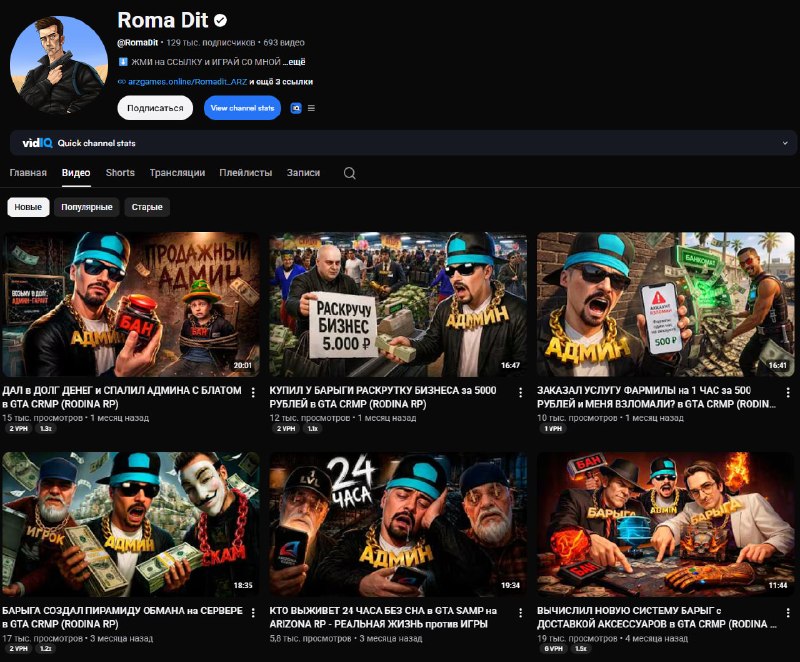Open three-dot menu for ДАЛ в ДОЛГ ДЕНЕГ video
This screenshot has height=662, width=800.
[253, 392]
